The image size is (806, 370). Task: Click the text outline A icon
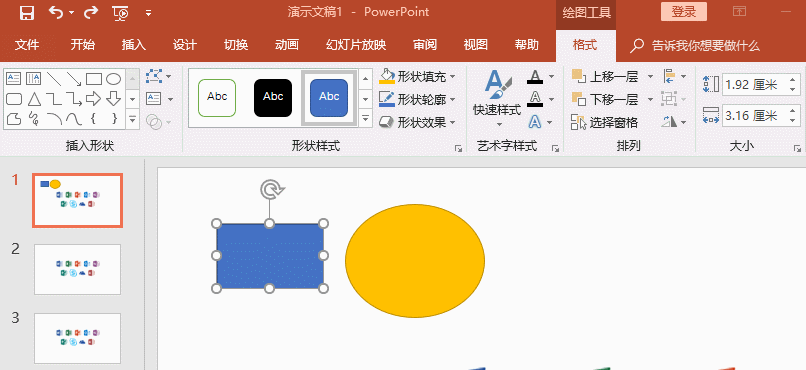(x=535, y=99)
